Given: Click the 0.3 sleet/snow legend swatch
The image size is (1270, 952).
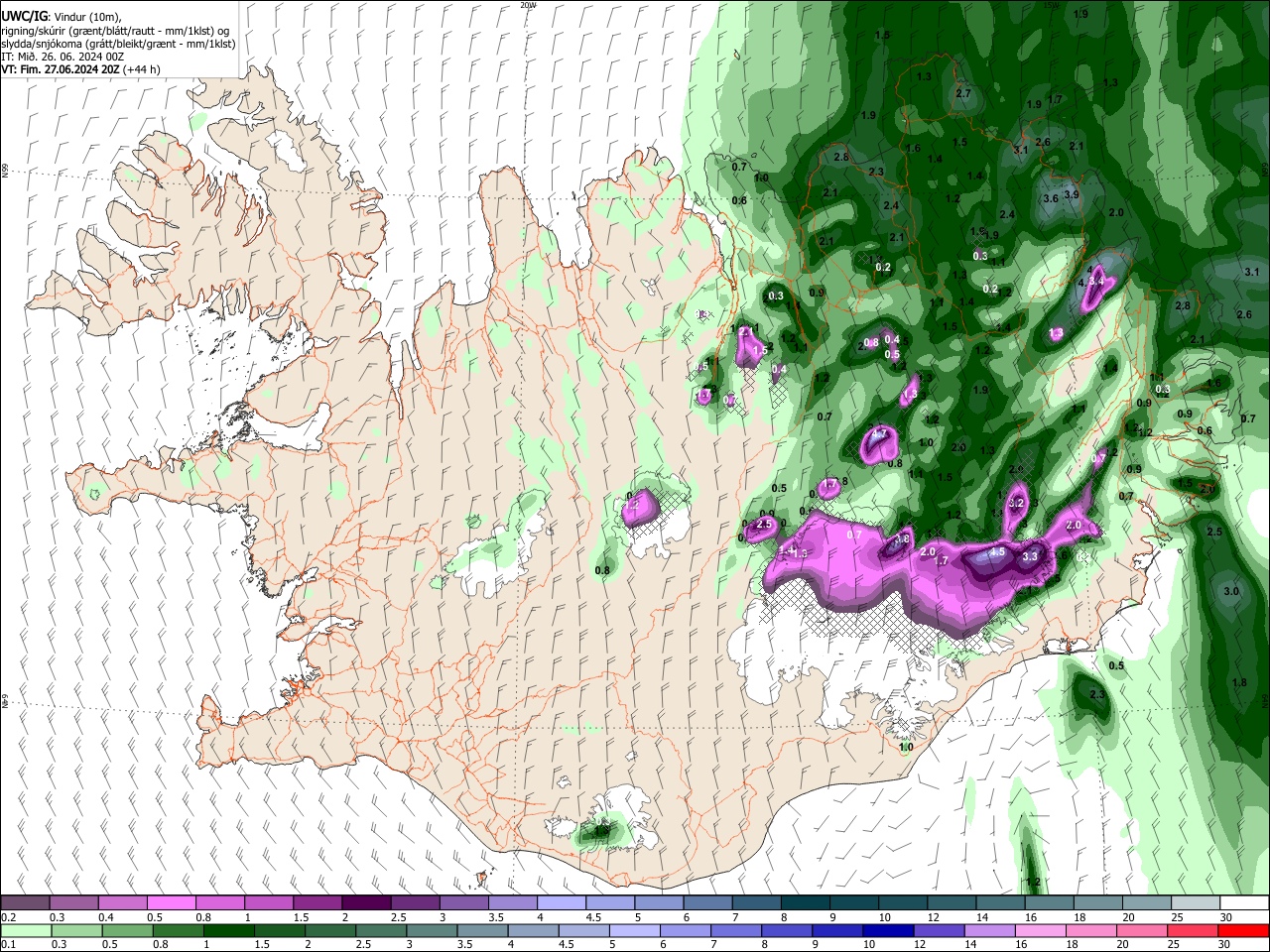Looking at the screenshot, I should pos(73,903).
